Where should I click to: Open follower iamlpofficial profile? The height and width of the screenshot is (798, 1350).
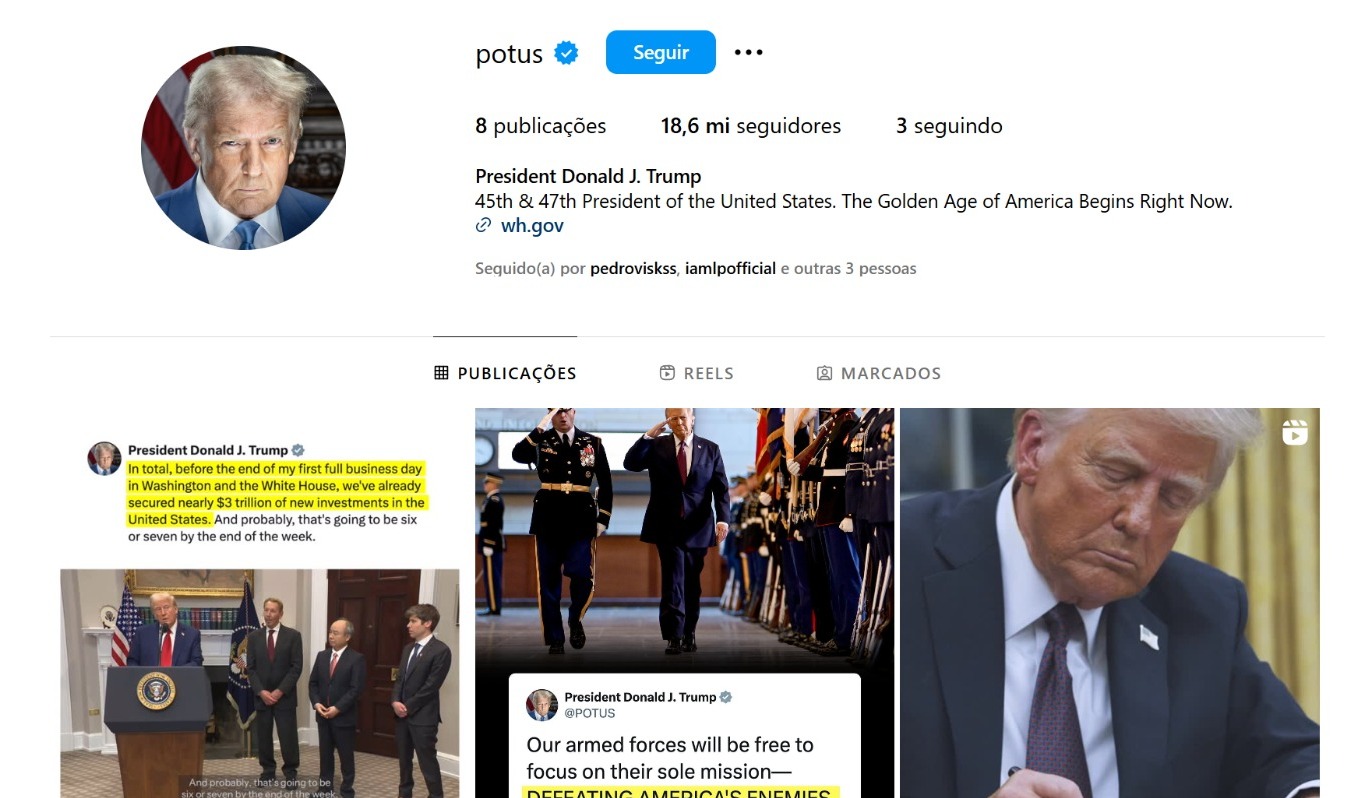click(x=730, y=268)
